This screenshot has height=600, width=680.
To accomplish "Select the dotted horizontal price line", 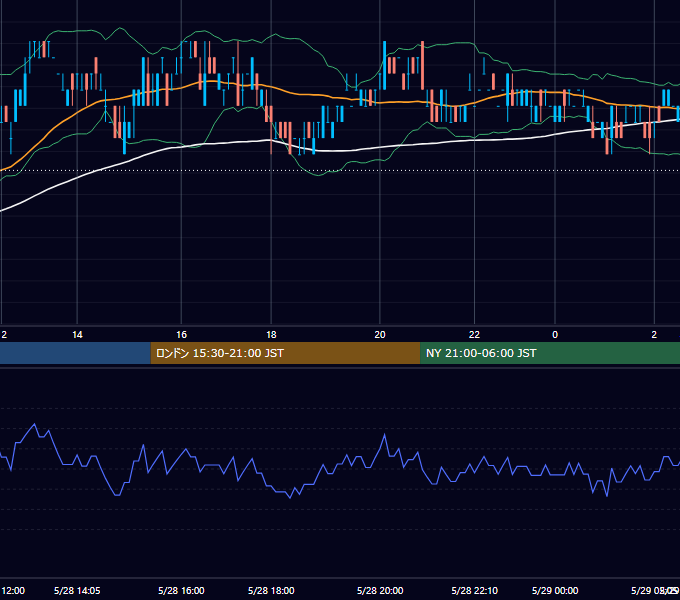I will (x=340, y=170).
